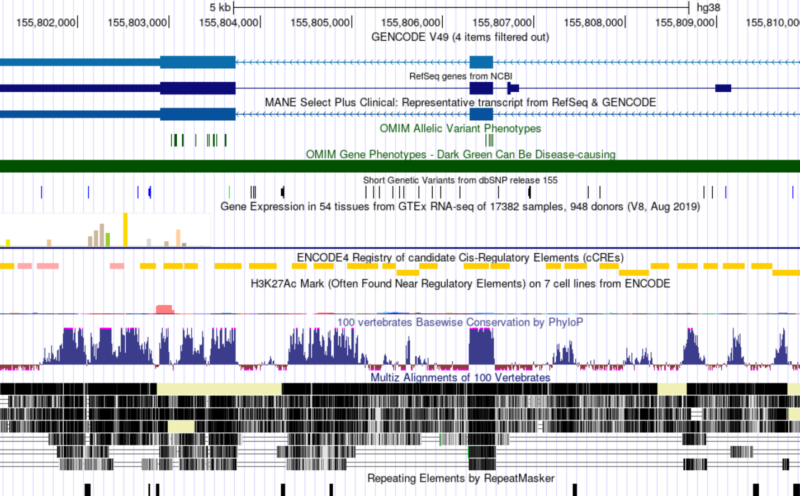Click the GENCODE V49 track title
This screenshot has height=496, width=800.
[460, 37]
